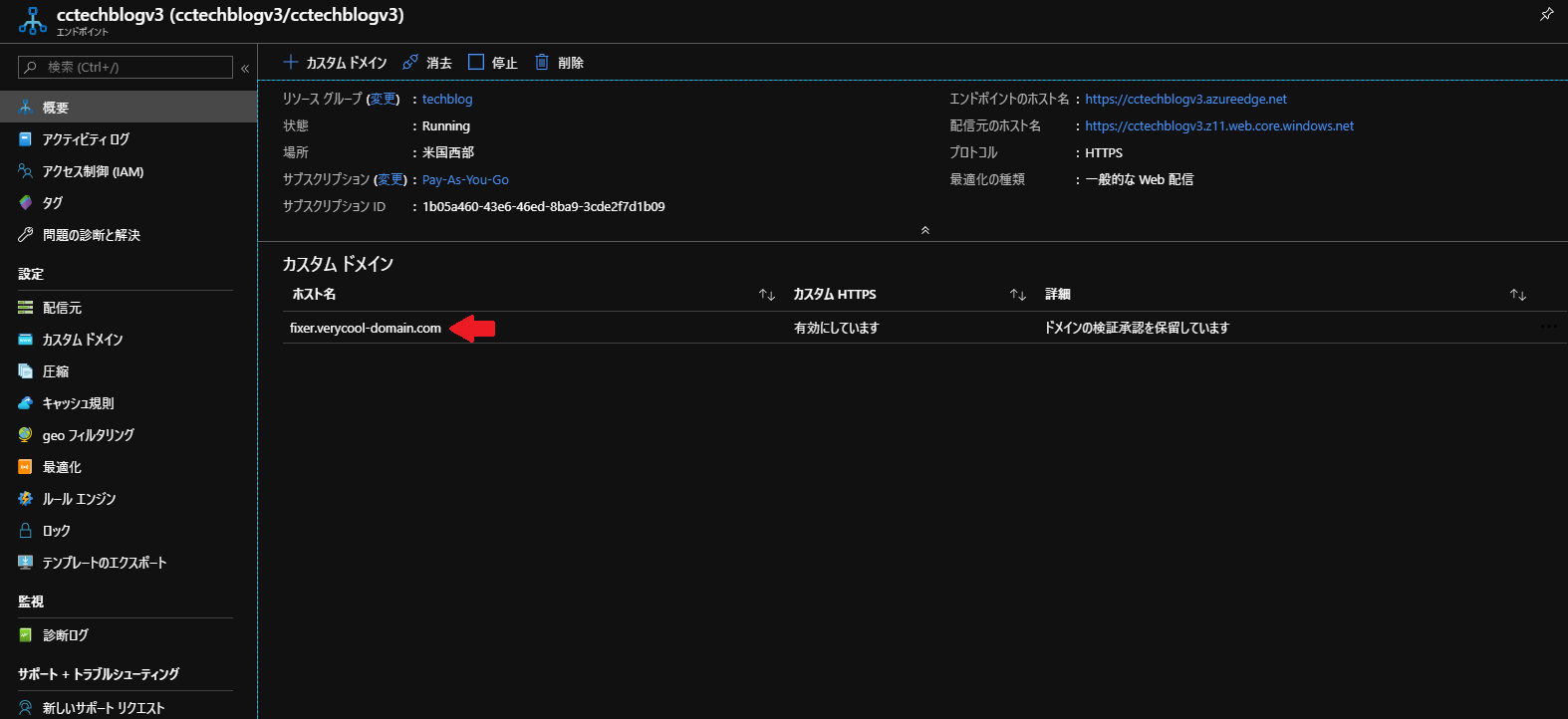The height and width of the screenshot is (719, 1568).
Task: Collapse the sidebar with the double chevron
Action: tap(245, 69)
